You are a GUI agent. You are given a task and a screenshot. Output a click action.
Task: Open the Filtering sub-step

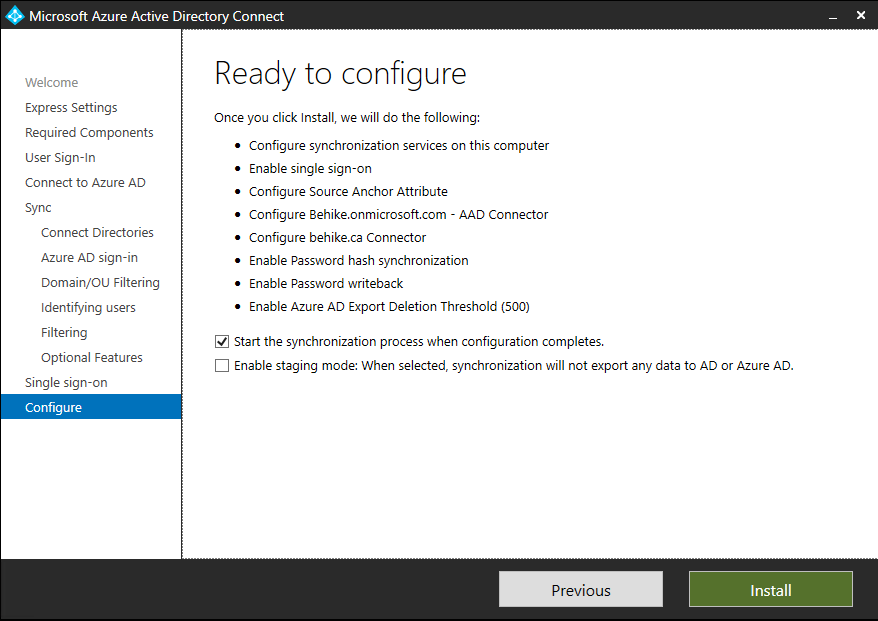pyautogui.click(x=64, y=333)
